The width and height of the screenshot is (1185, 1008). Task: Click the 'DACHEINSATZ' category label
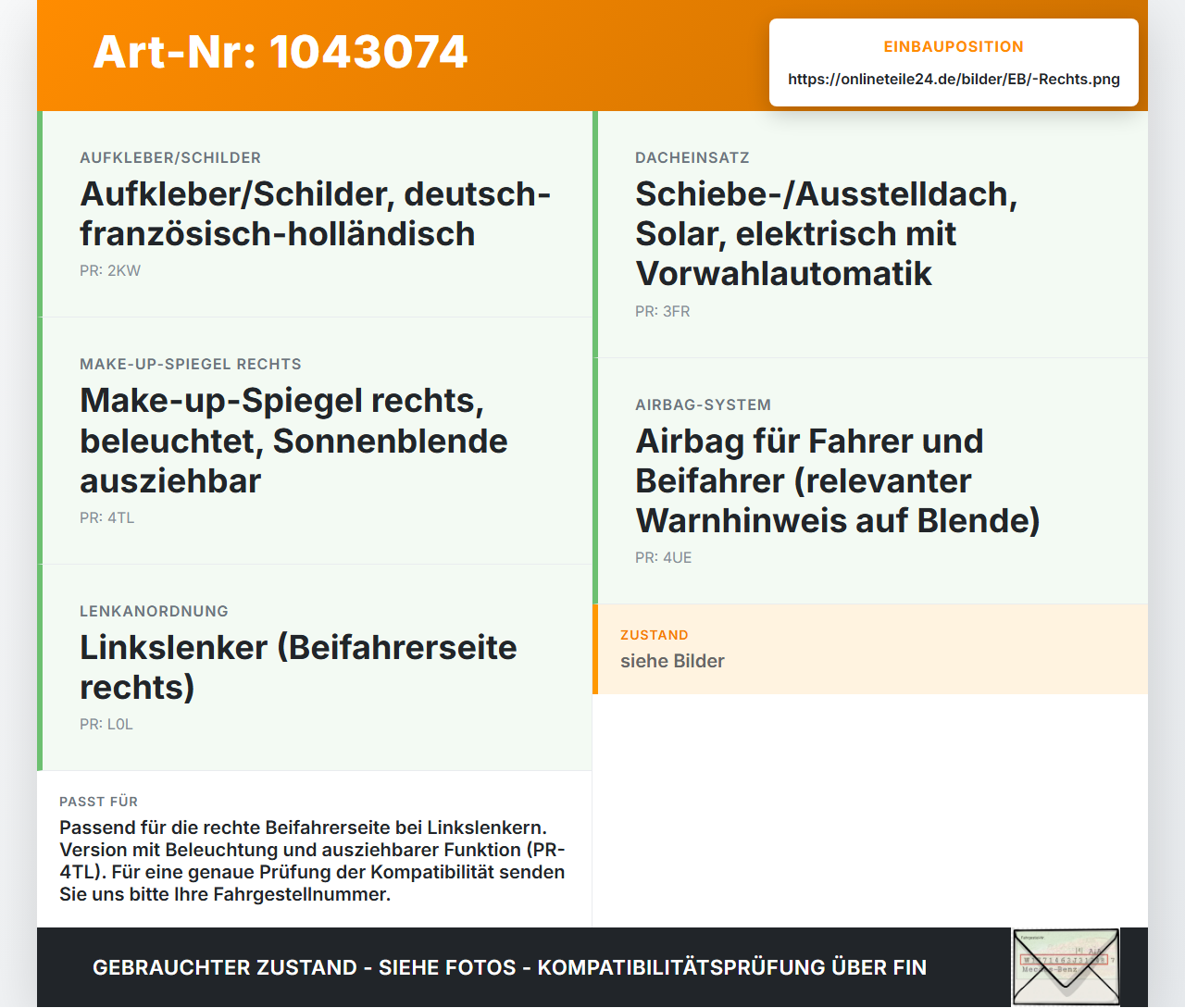pos(692,157)
